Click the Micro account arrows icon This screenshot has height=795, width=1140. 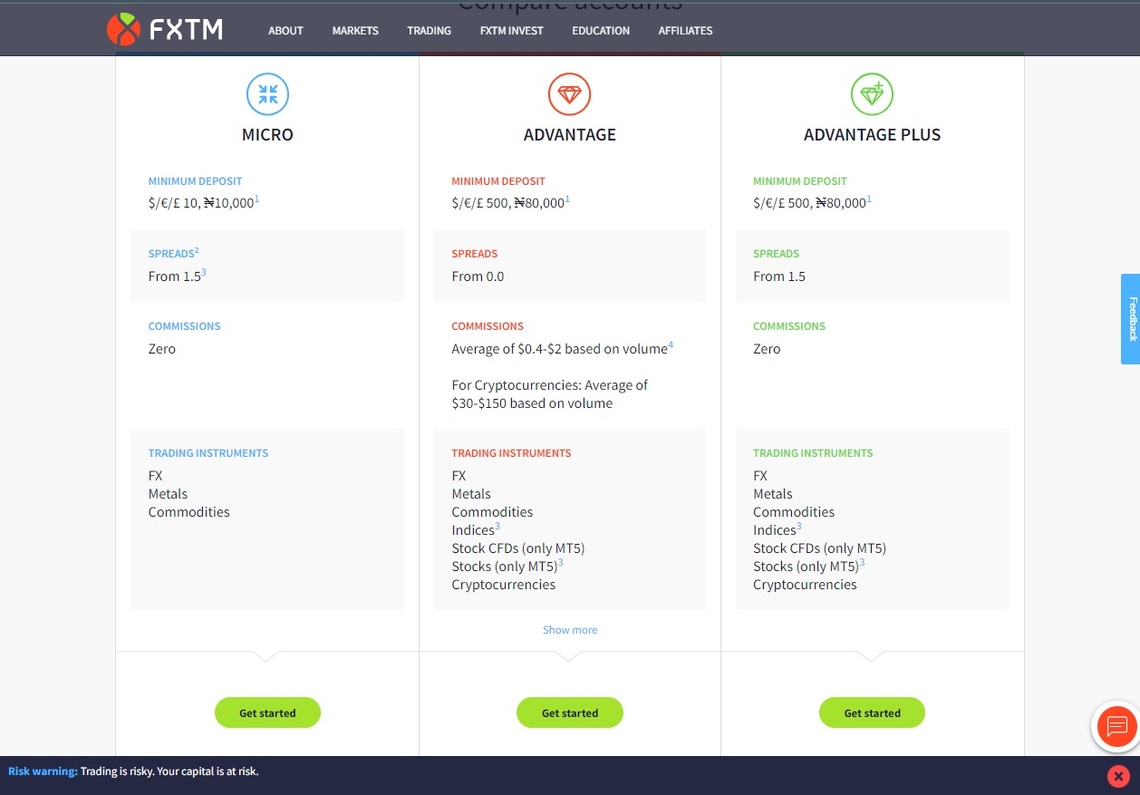click(x=268, y=94)
